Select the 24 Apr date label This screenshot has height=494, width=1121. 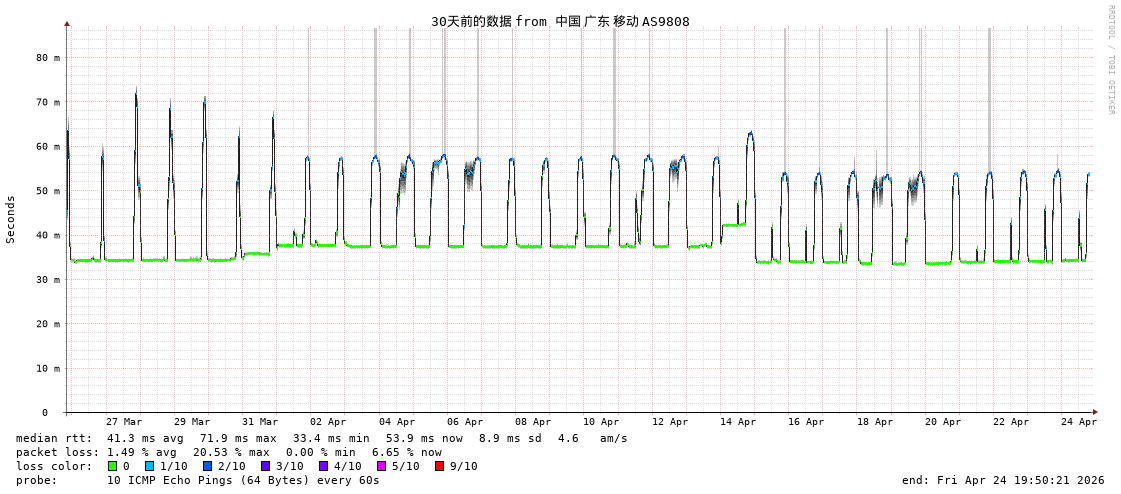1079,422
